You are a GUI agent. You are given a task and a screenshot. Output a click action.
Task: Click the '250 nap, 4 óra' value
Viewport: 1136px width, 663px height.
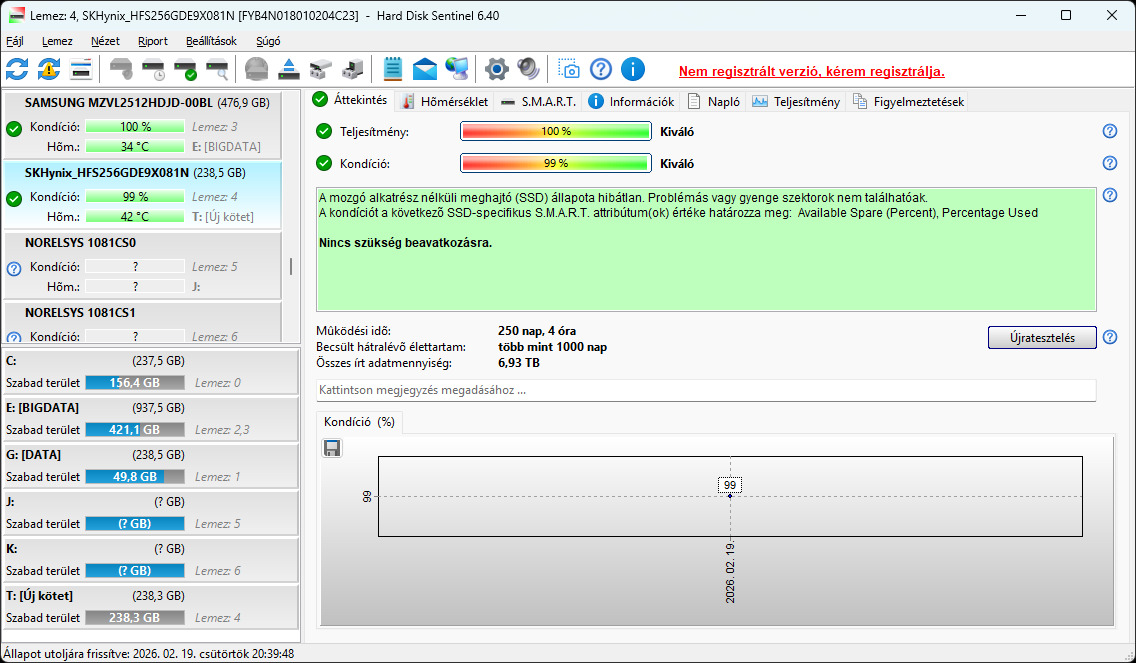(537, 331)
